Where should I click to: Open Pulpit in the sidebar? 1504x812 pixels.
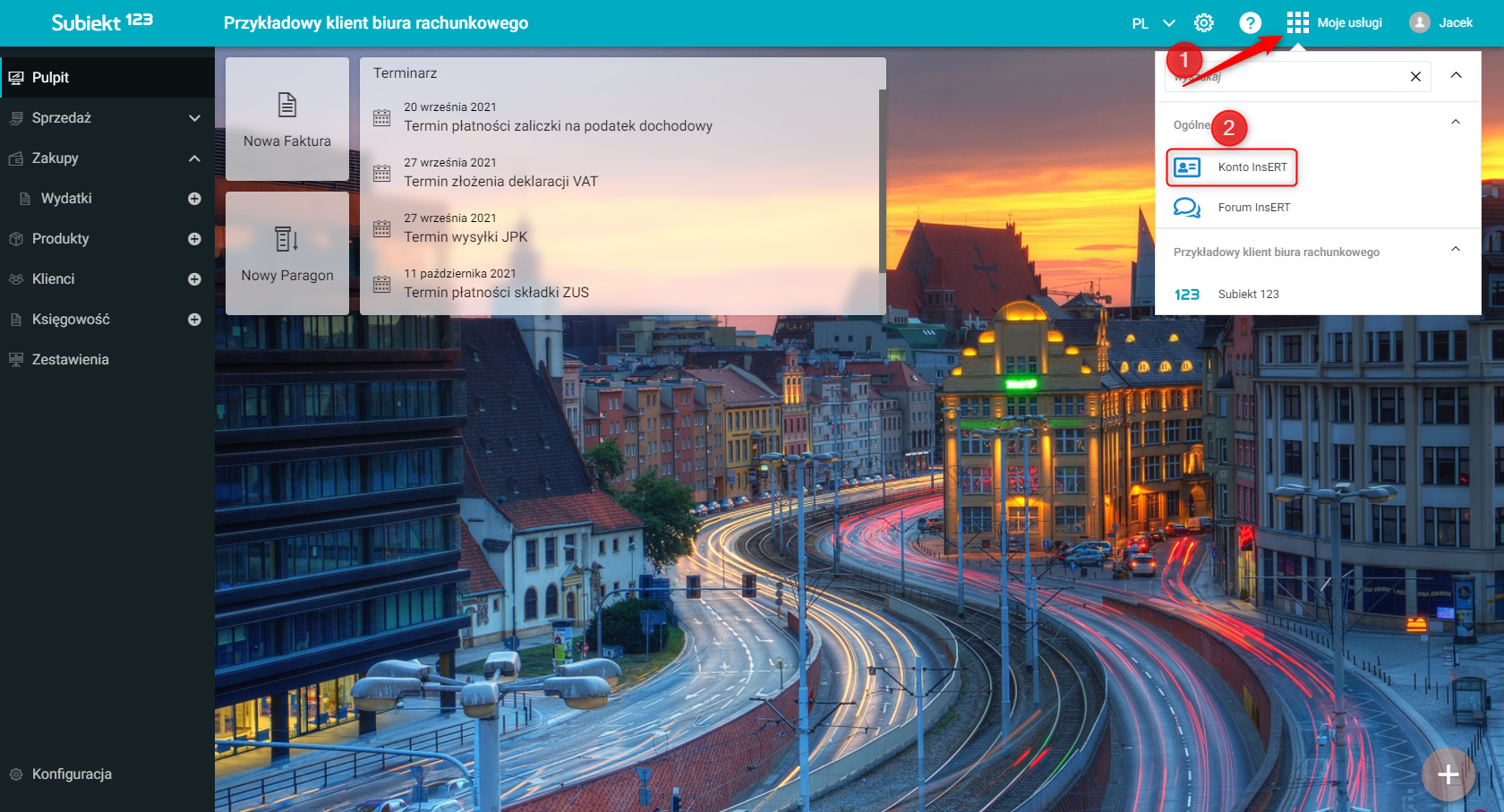point(107,78)
